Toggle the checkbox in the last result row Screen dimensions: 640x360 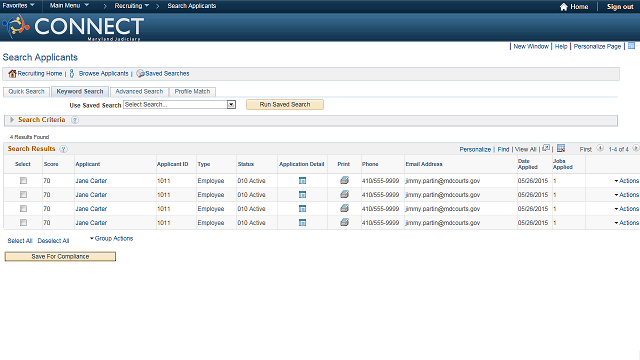(x=23, y=222)
